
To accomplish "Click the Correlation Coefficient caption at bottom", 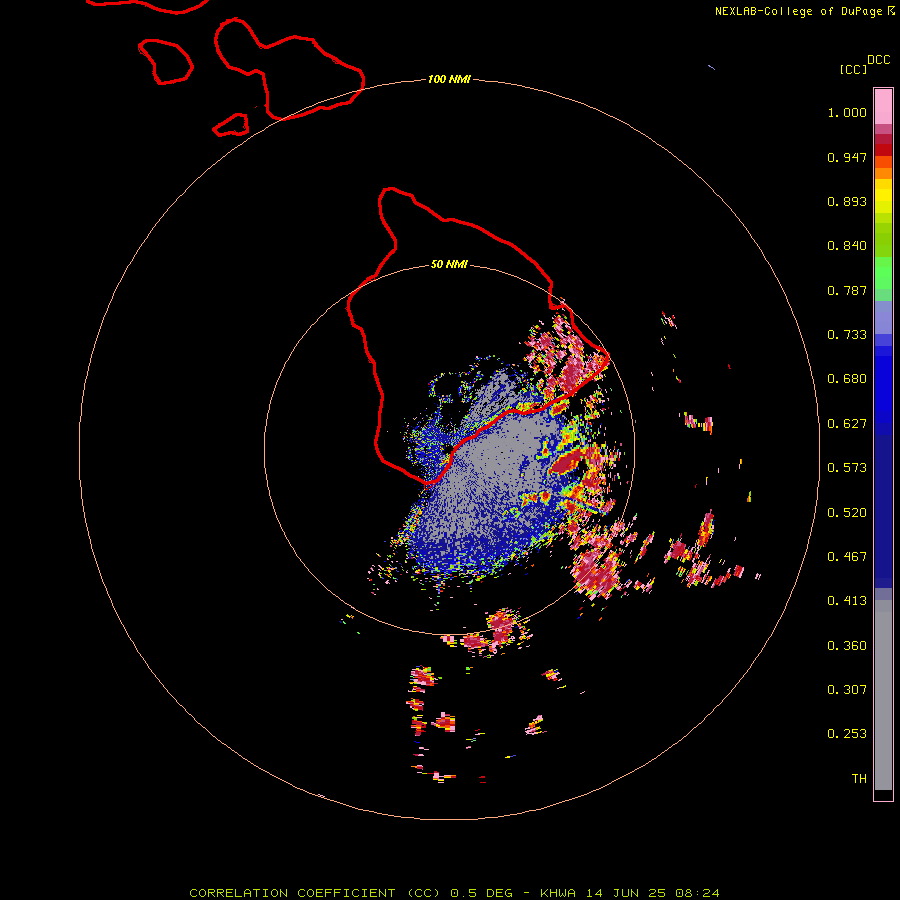I will pyautogui.click(x=454, y=893).
